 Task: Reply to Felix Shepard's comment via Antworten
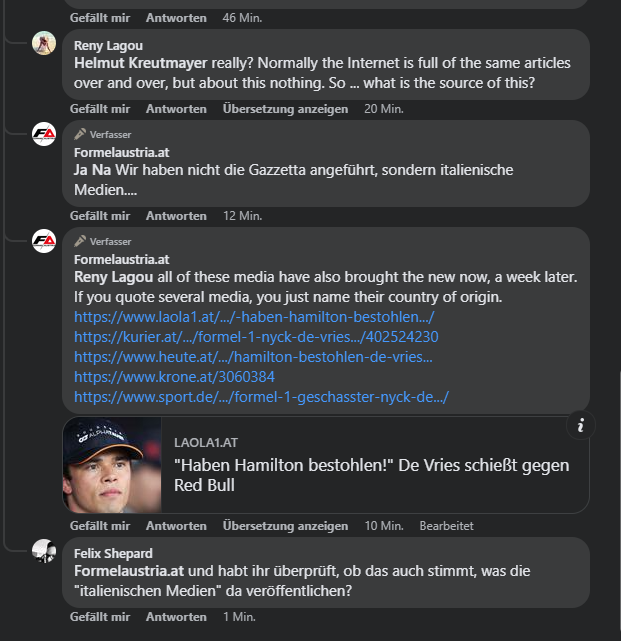tap(176, 617)
